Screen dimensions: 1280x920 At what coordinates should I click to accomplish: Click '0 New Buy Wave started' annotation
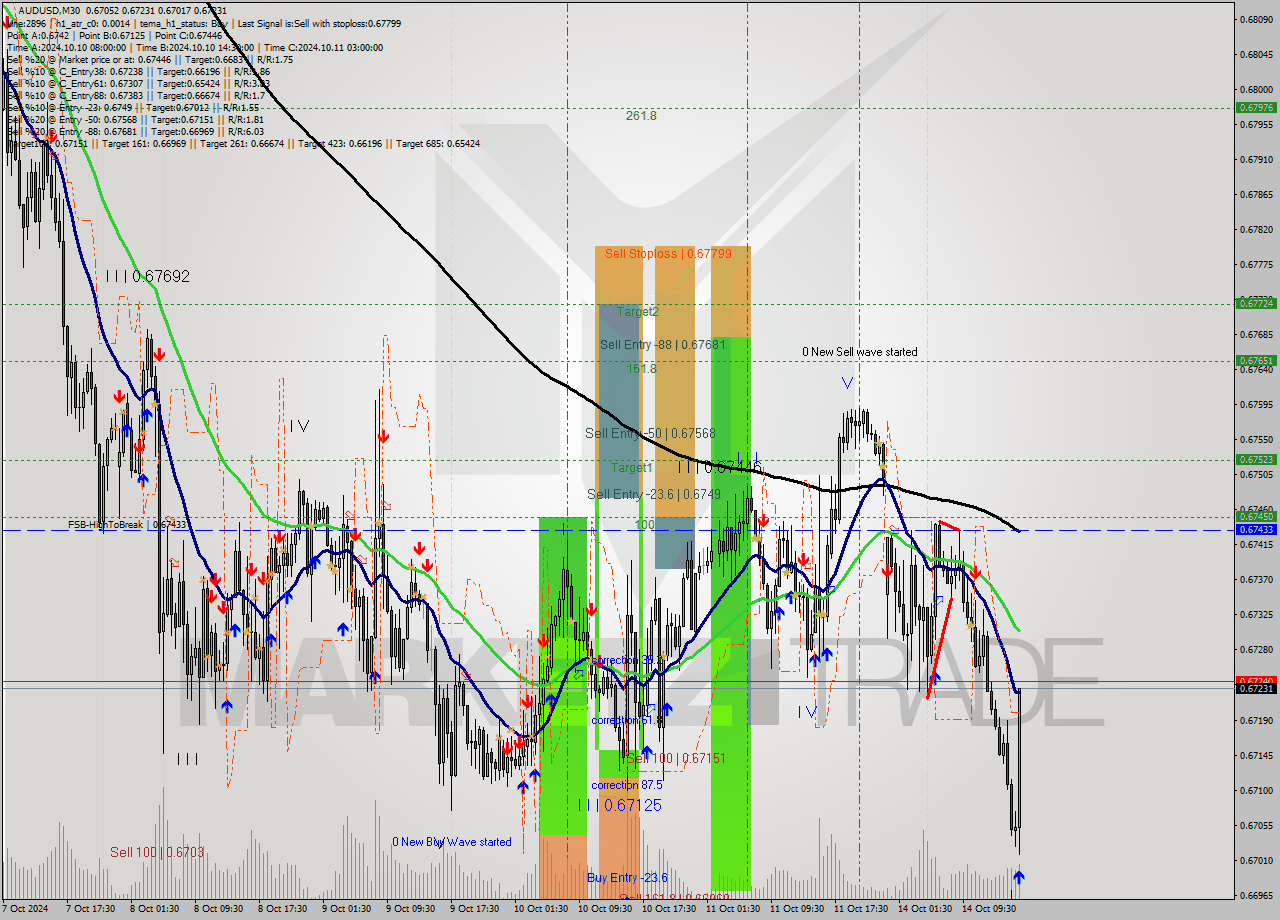(x=452, y=842)
